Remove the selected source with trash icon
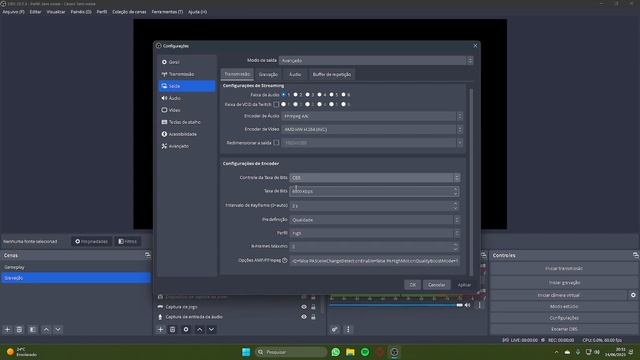This screenshot has height=360, width=640. (x=172, y=329)
